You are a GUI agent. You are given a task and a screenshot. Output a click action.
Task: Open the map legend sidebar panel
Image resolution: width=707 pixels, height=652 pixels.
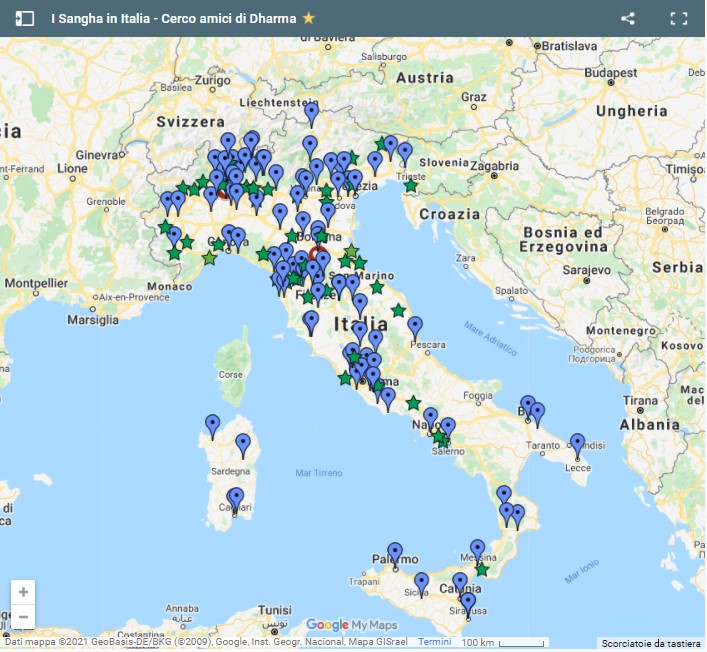pos(24,18)
